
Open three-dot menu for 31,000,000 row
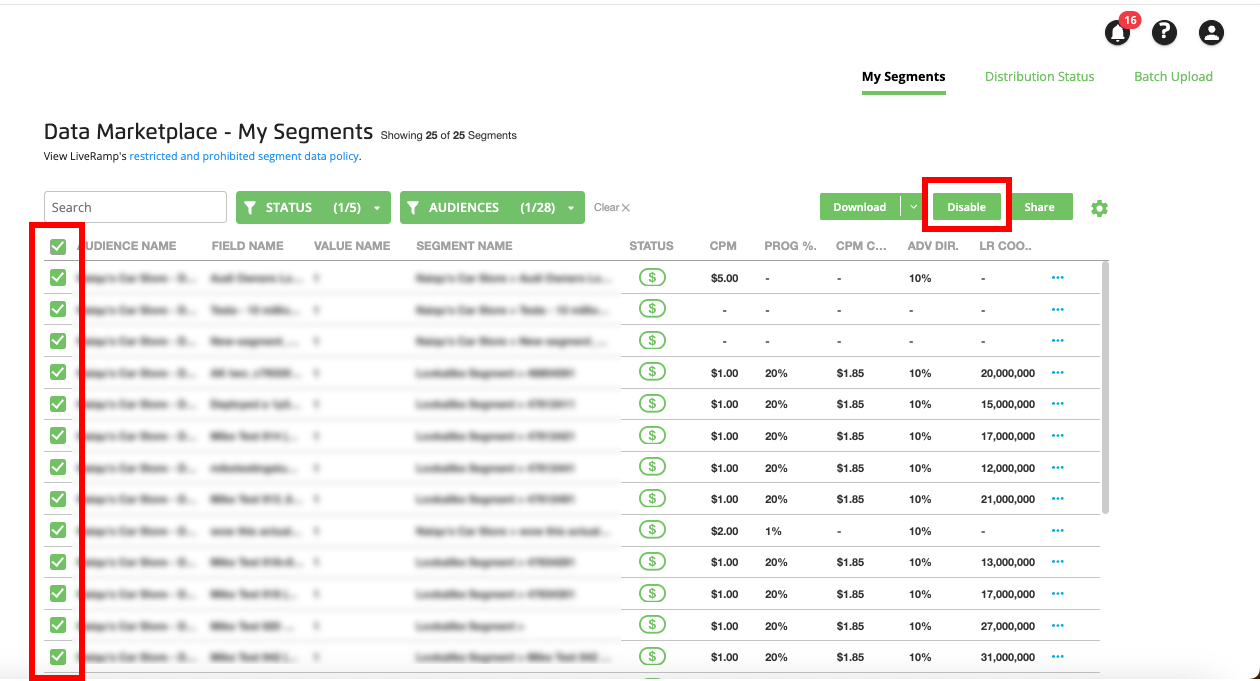(x=1058, y=657)
